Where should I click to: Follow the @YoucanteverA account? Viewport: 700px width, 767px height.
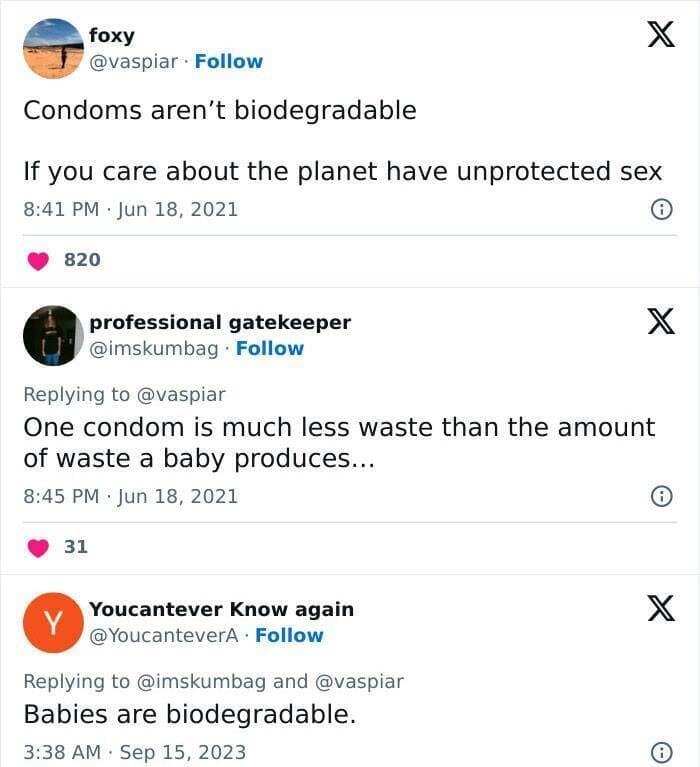pos(290,635)
